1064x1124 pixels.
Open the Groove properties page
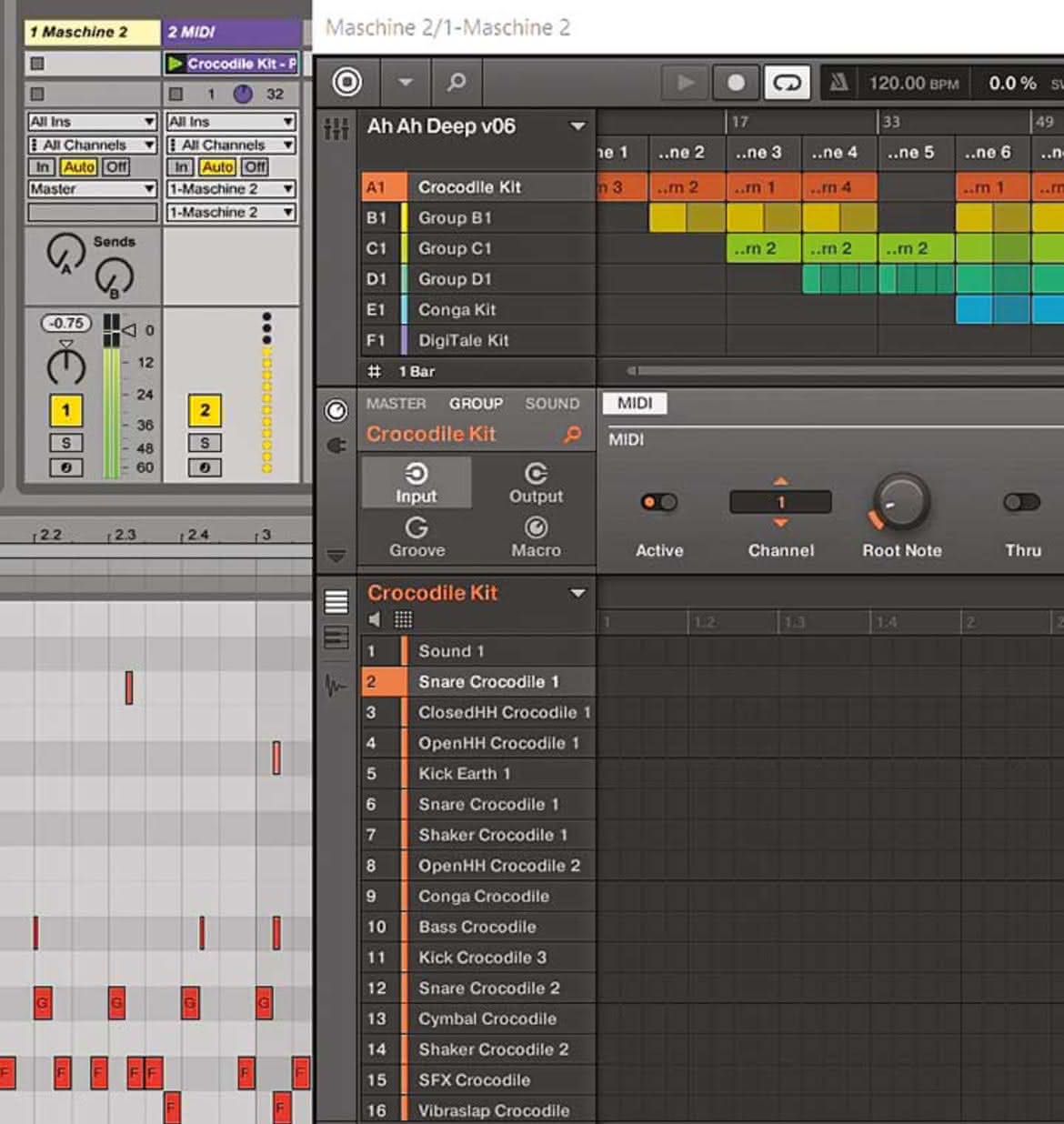click(x=417, y=537)
